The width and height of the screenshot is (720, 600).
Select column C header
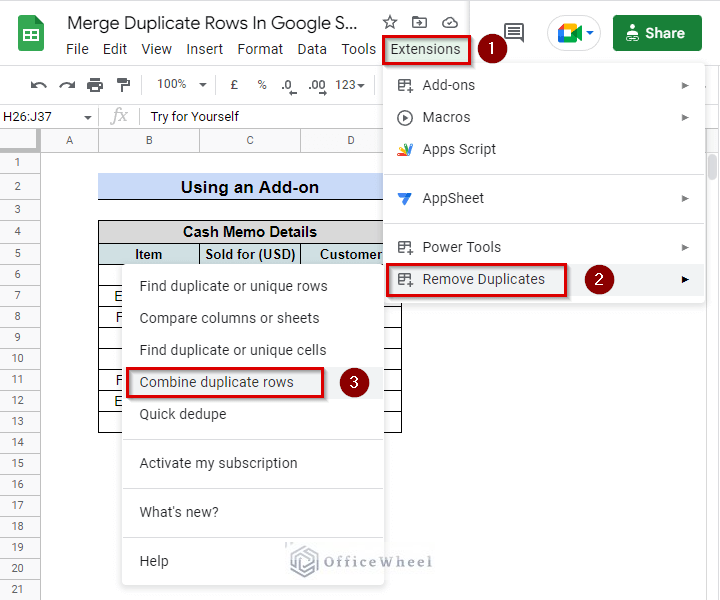tap(250, 140)
